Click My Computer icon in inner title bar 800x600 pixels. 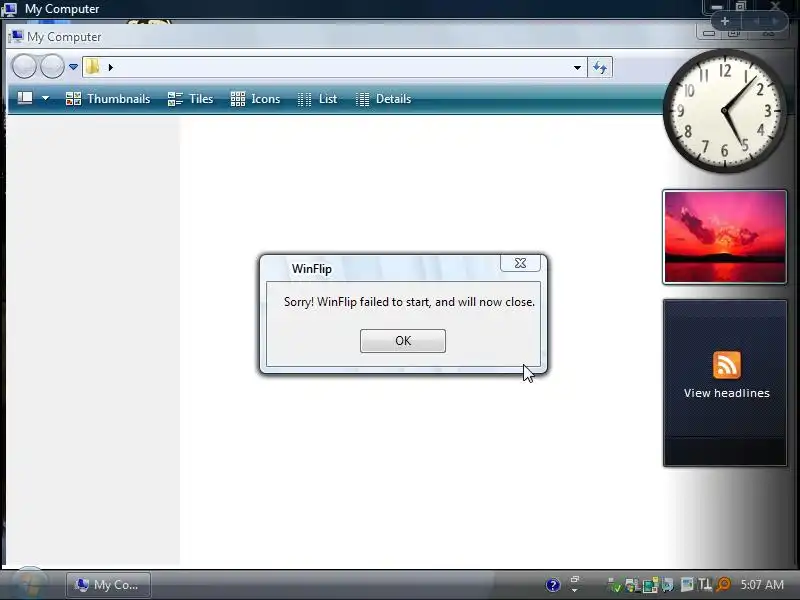(x=16, y=36)
